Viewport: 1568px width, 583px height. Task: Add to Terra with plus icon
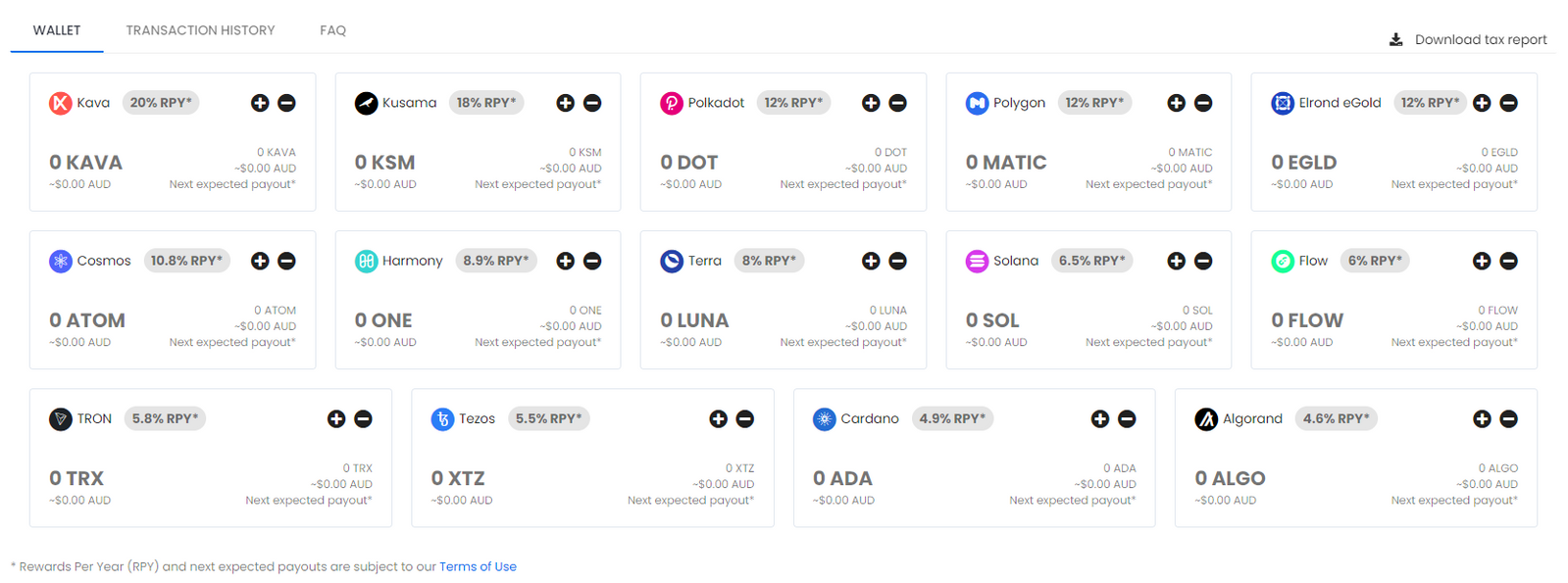coord(871,261)
